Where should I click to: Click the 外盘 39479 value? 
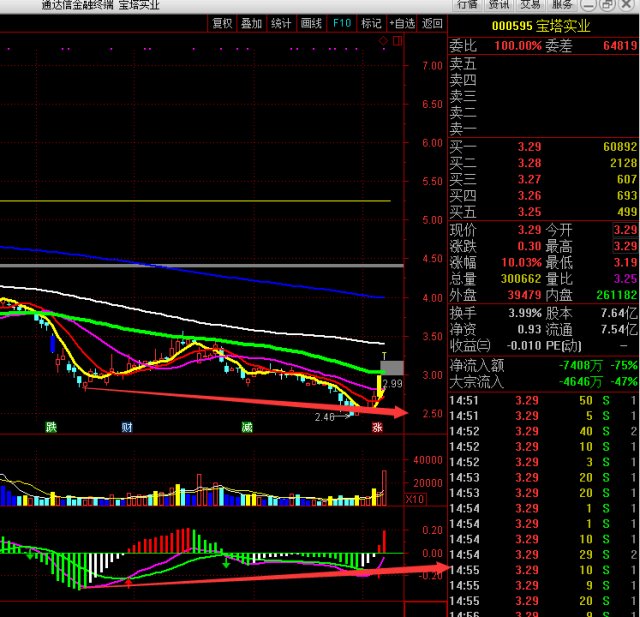point(524,295)
